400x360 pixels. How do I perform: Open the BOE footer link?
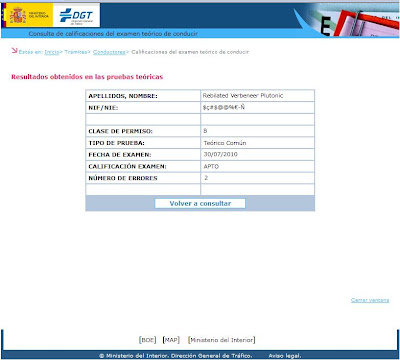tap(147, 340)
